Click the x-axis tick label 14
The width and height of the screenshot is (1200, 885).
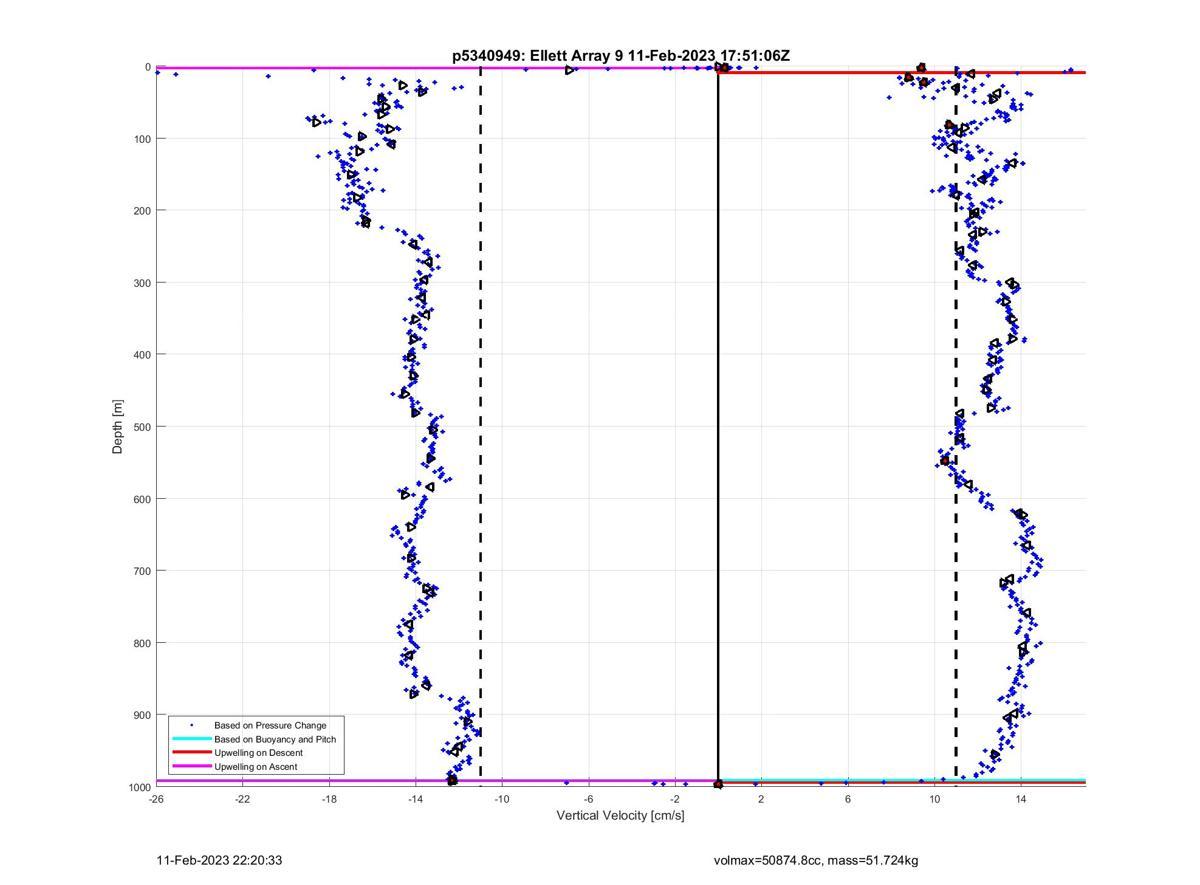click(1021, 799)
